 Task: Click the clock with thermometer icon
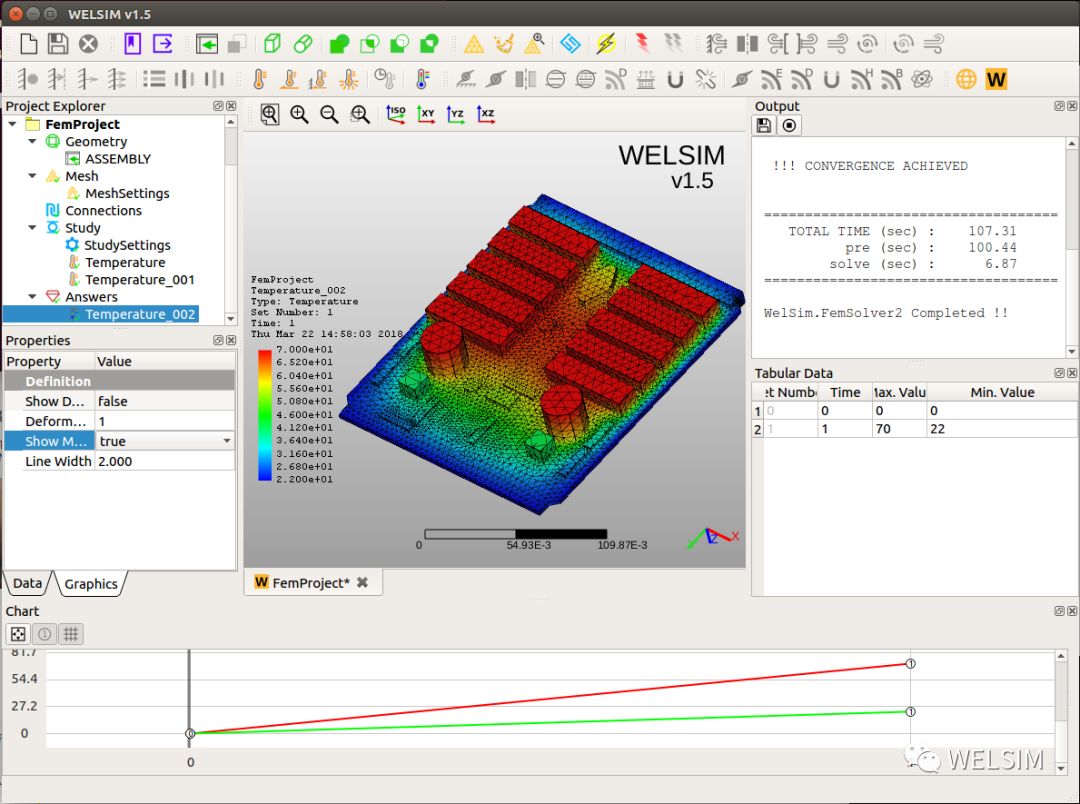click(385, 79)
